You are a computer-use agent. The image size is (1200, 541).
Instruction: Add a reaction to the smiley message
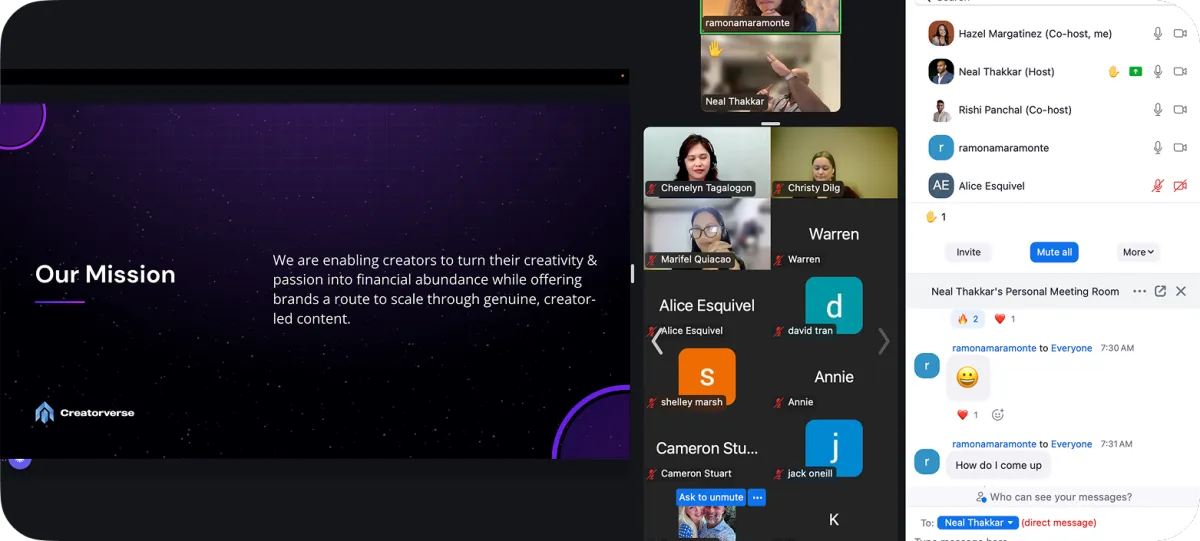pos(998,415)
